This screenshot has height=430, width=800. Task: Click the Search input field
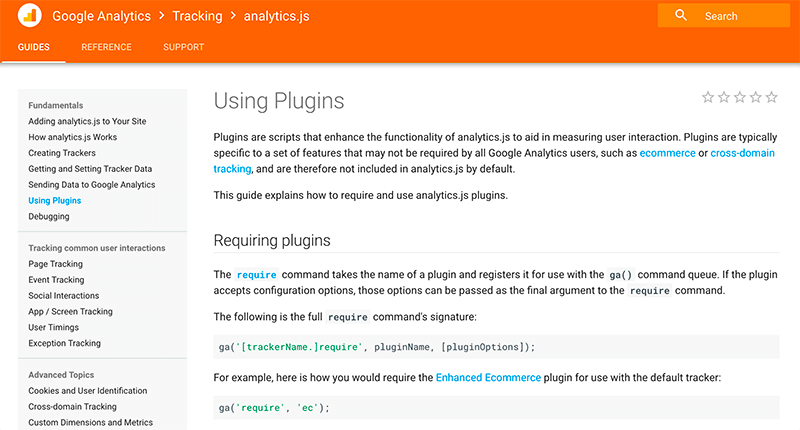(723, 16)
